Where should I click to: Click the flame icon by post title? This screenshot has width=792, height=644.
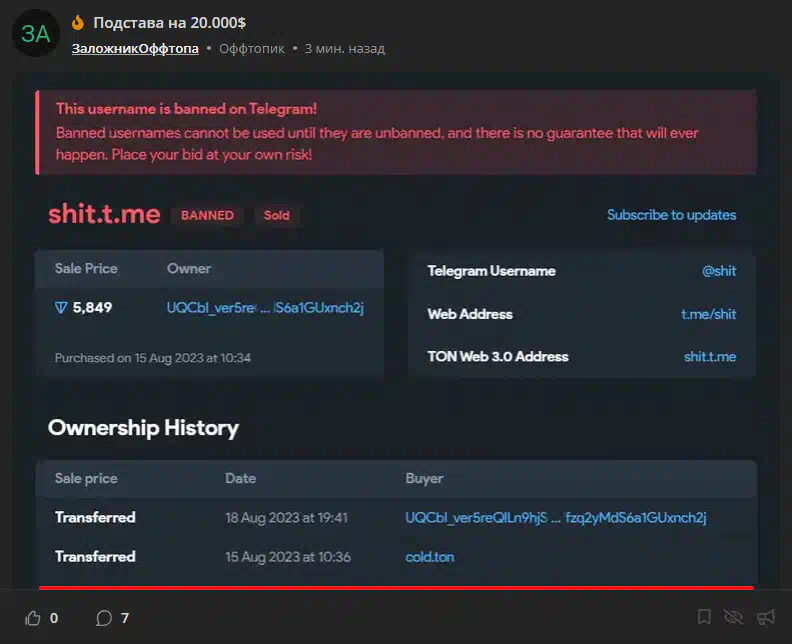tap(78, 23)
